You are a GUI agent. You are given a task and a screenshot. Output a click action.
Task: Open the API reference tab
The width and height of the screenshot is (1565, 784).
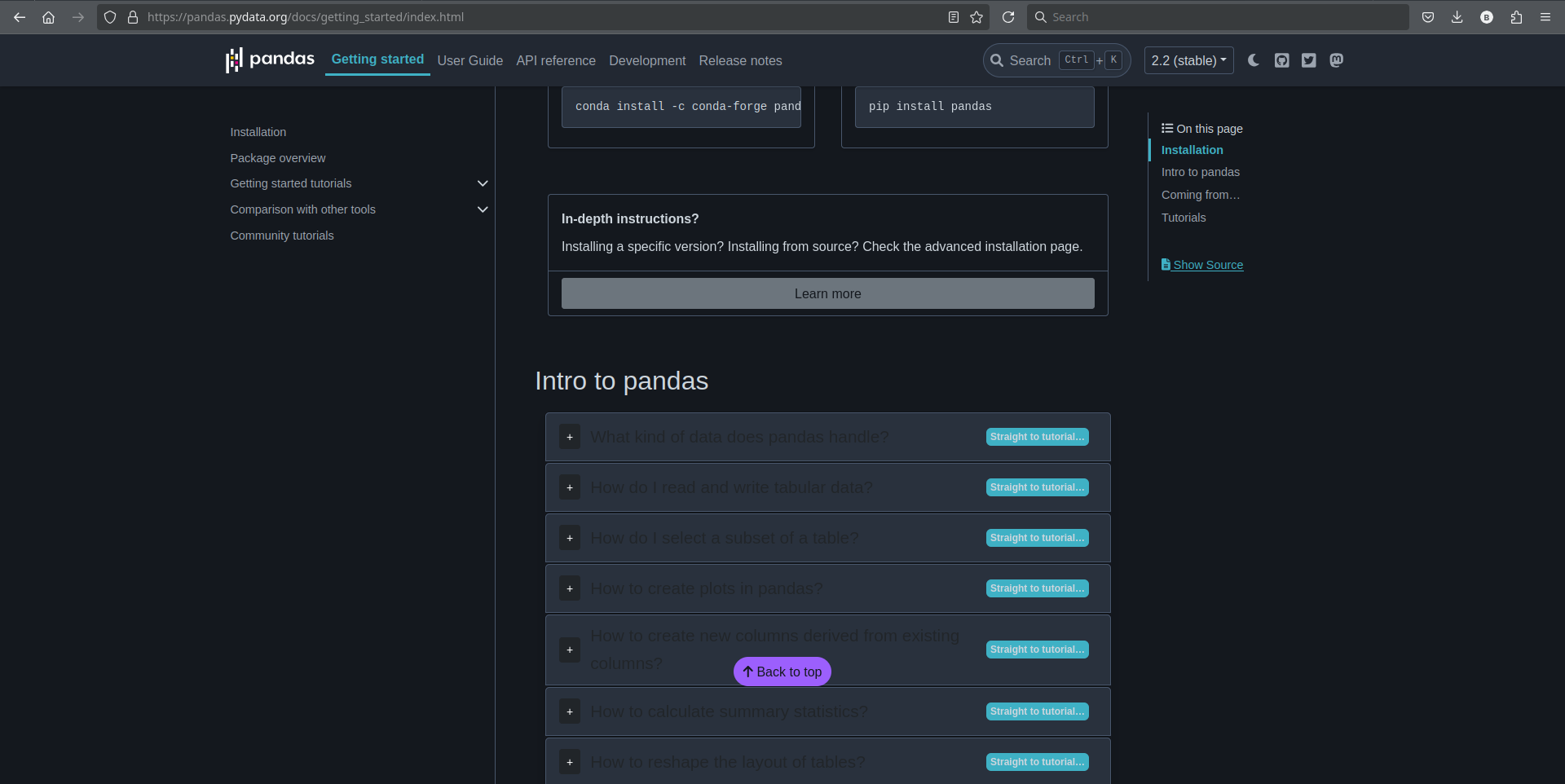coord(556,60)
